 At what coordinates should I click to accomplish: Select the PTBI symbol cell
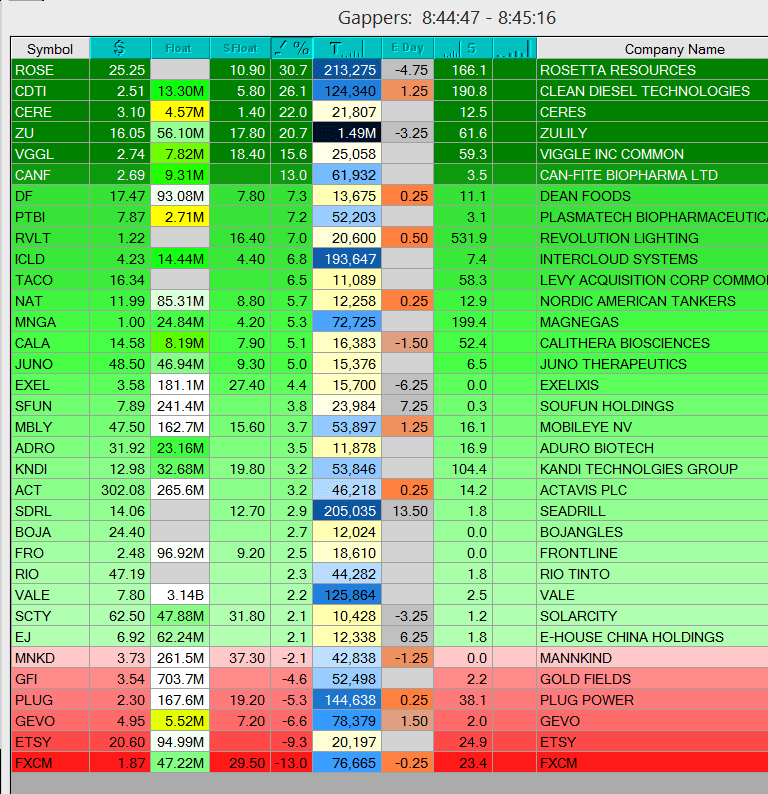[51, 217]
